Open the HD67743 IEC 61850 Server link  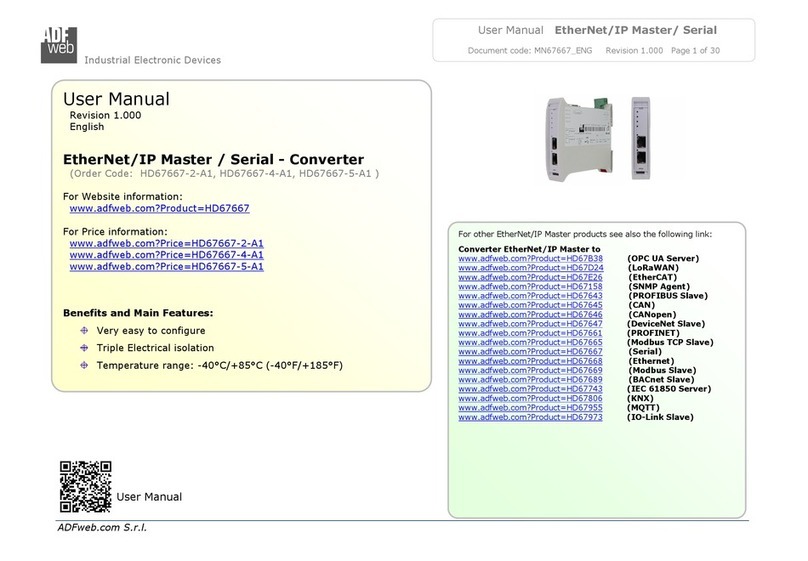(x=530, y=389)
